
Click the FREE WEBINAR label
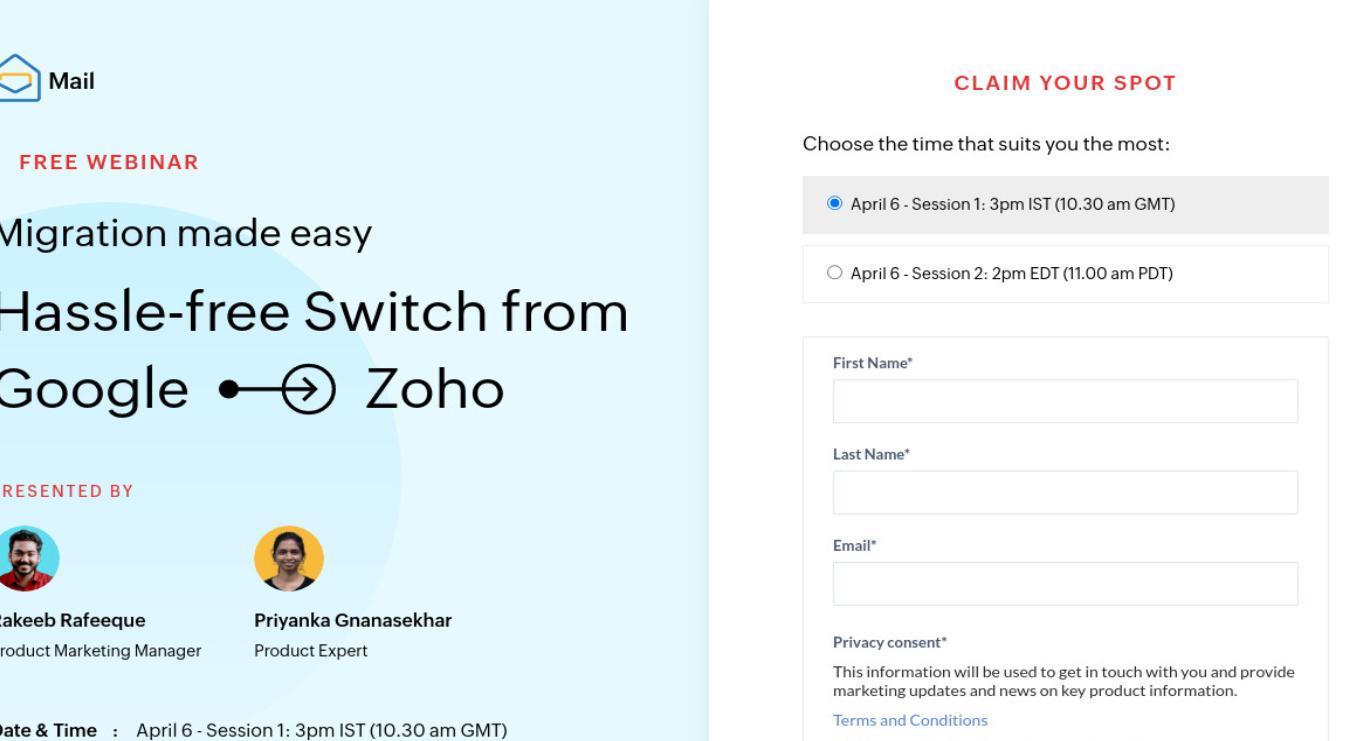(x=109, y=162)
